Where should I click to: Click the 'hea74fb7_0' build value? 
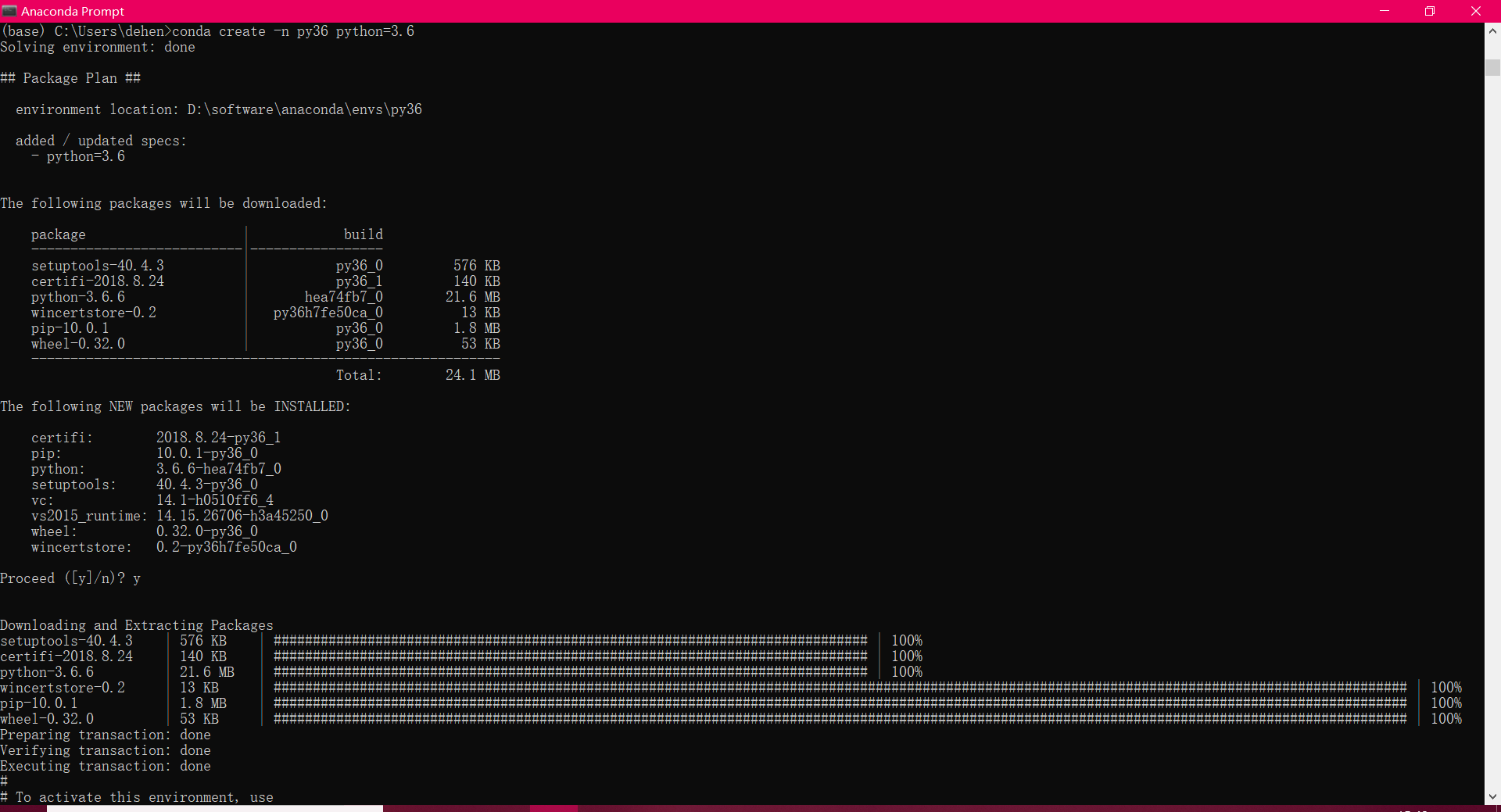(344, 297)
